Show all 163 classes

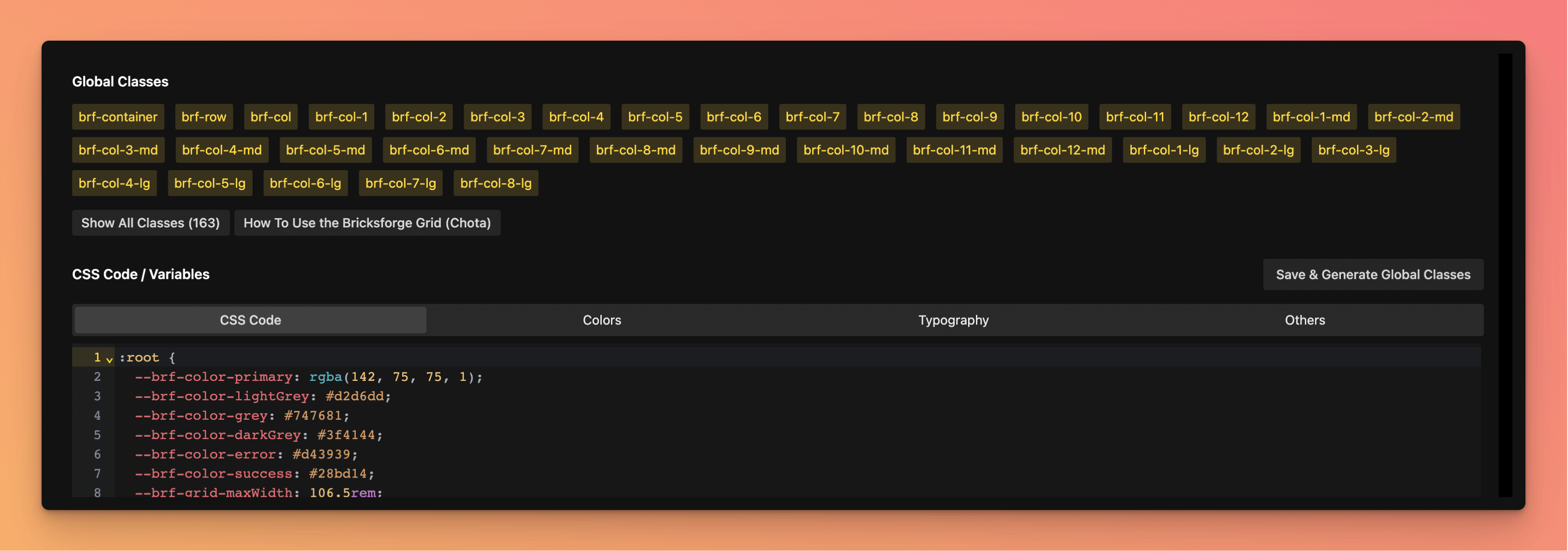click(x=150, y=223)
